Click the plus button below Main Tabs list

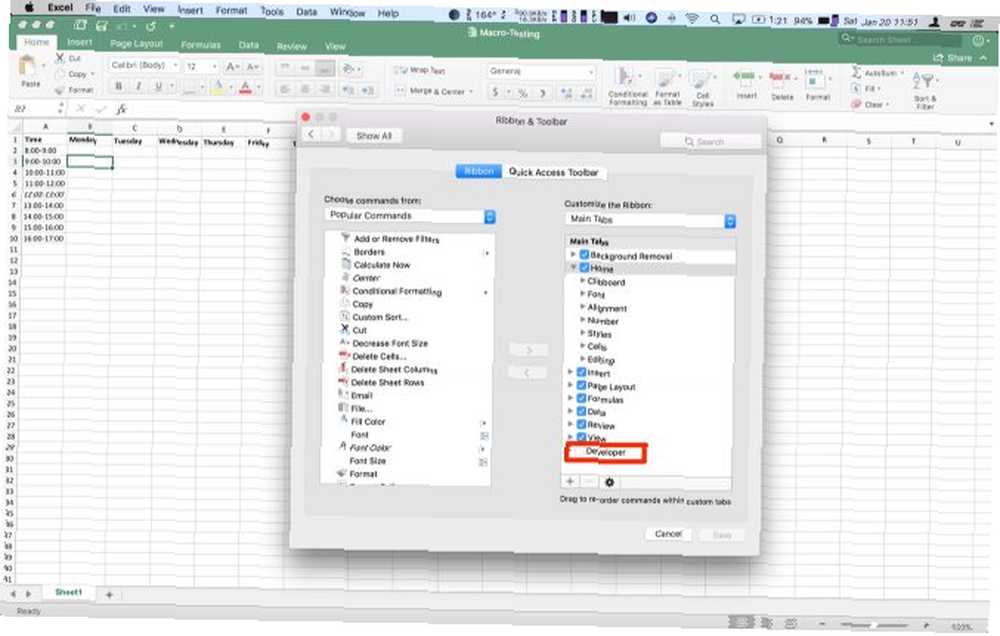[570, 482]
